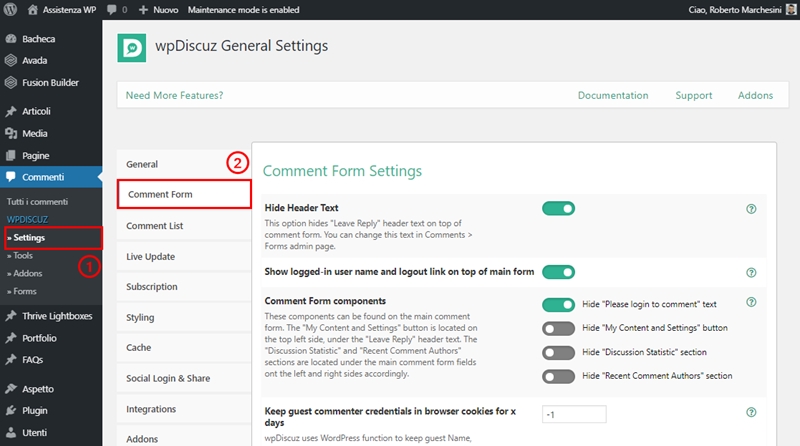Toggle Show logged-in user name switch
The height and width of the screenshot is (446, 800).
click(x=558, y=272)
